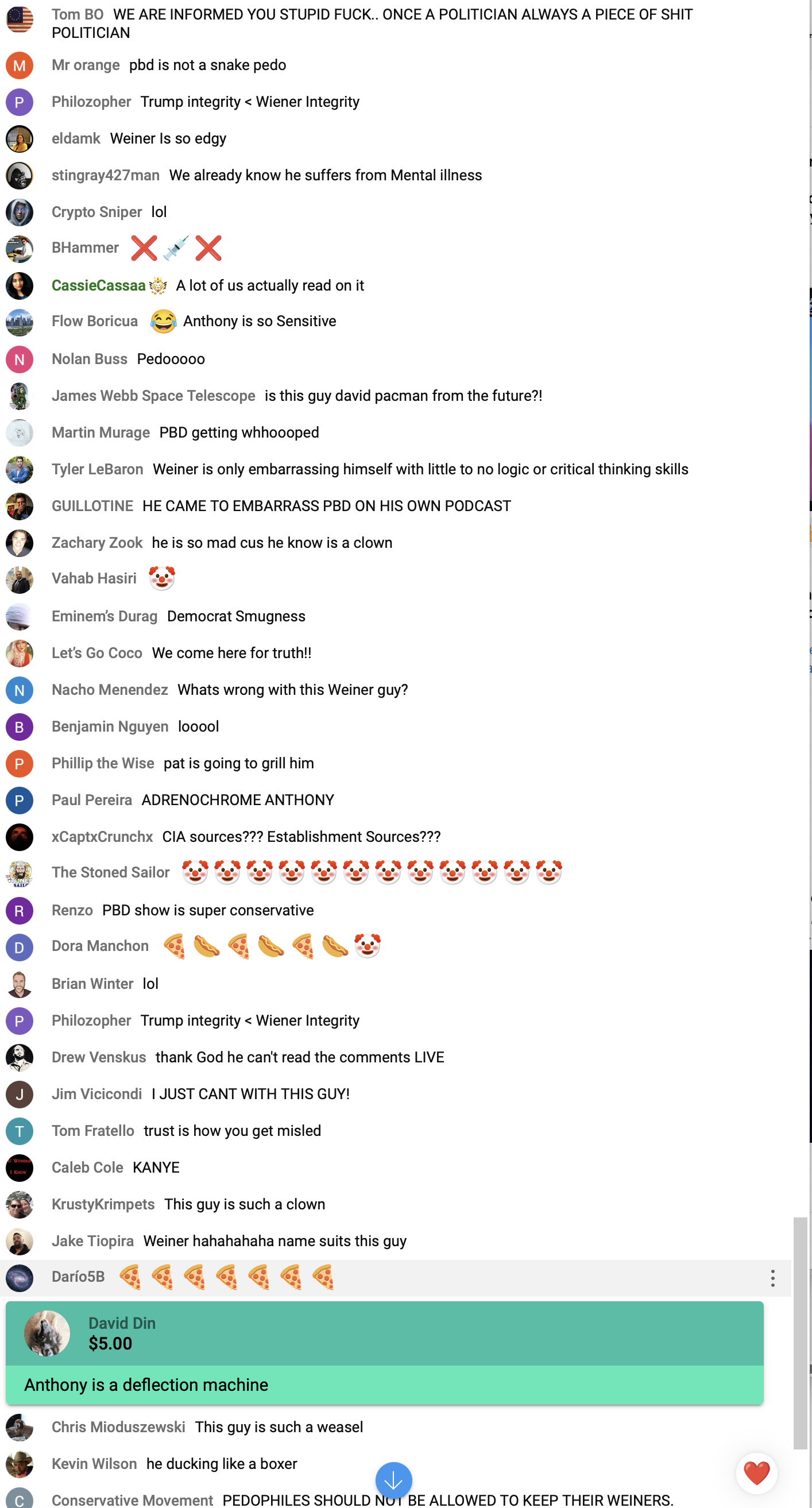Click the James Webb Space Telescope username
The image size is (812, 1508).
pyautogui.click(x=153, y=396)
